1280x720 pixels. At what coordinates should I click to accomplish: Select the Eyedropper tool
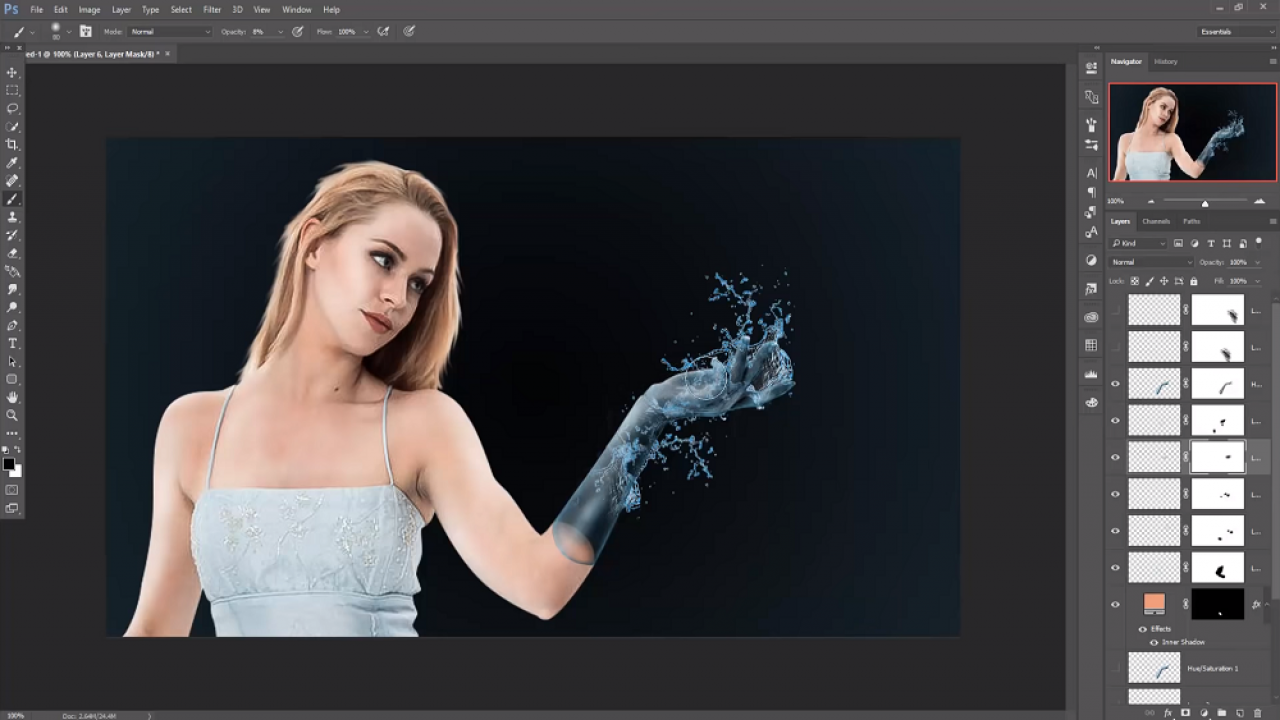pos(12,162)
